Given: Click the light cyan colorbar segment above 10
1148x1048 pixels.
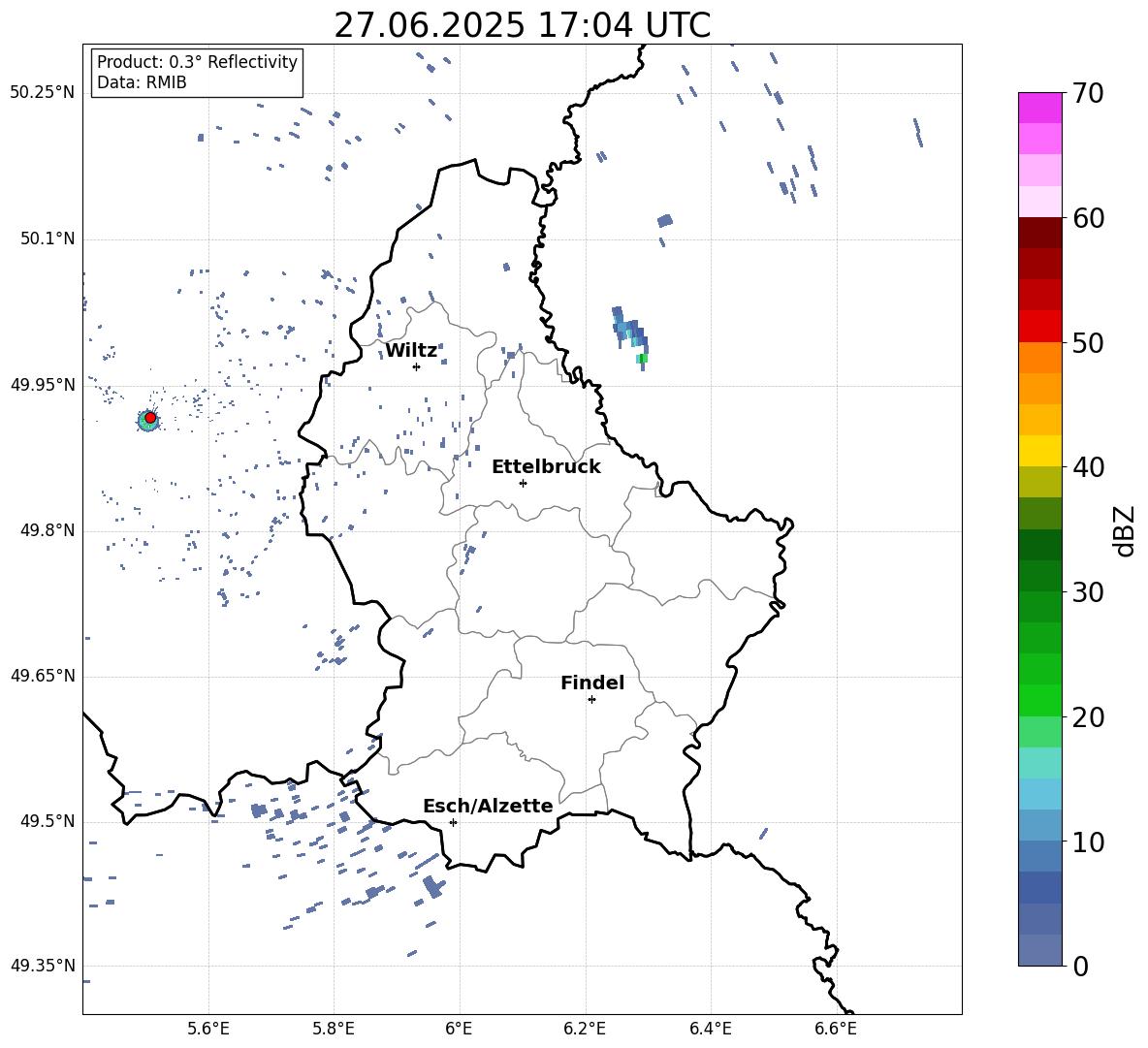Looking at the screenshot, I should tap(1040, 794).
